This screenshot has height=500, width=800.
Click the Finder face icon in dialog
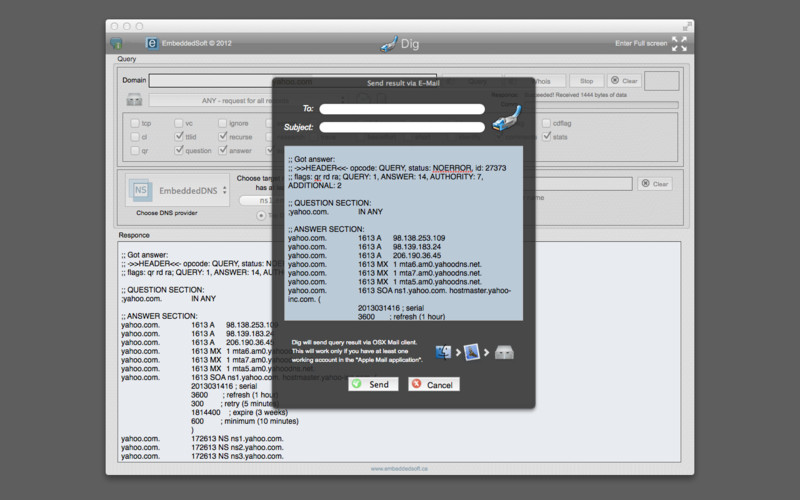[x=443, y=352]
